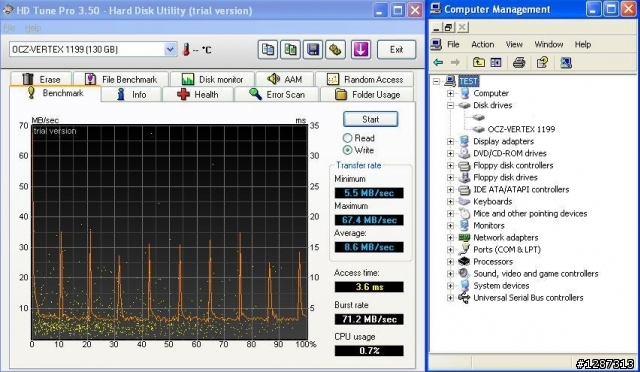640x372 pixels.
Task: Click the 67.4 MB/sec maximum value
Action: click(369, 220)
